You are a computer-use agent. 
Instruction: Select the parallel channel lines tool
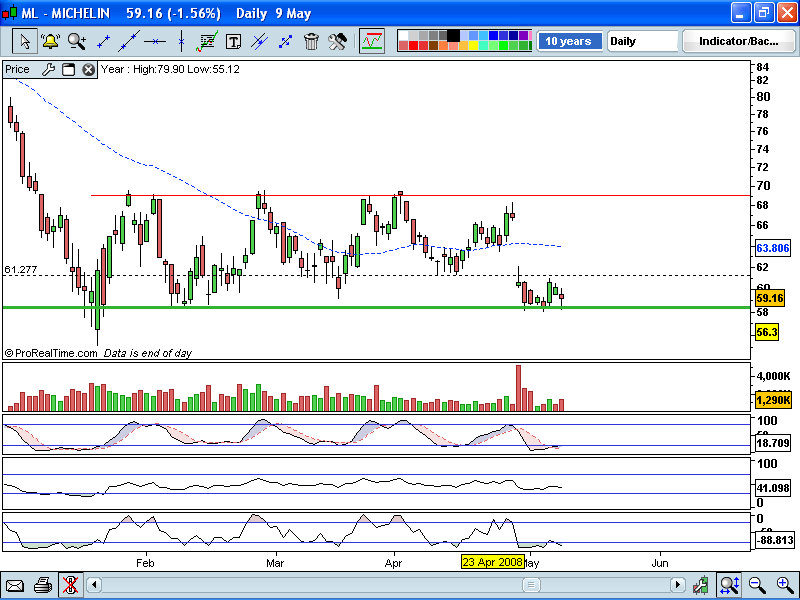[259, 41]
